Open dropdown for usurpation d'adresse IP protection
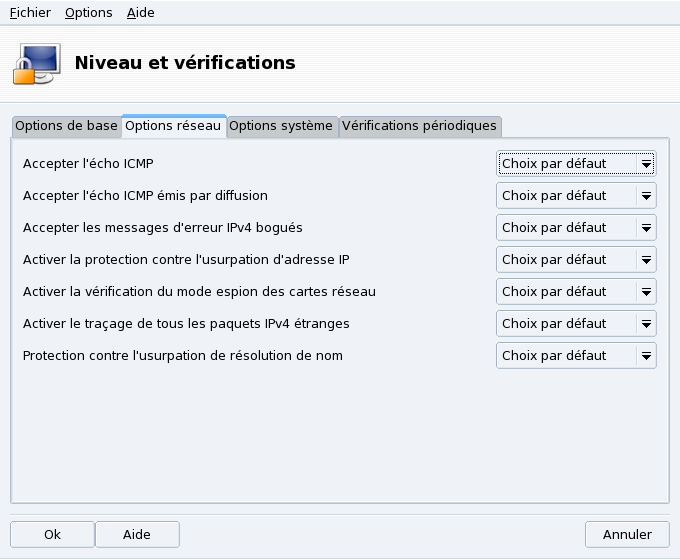Screen dimensions: 680x560 coord(576,259)
